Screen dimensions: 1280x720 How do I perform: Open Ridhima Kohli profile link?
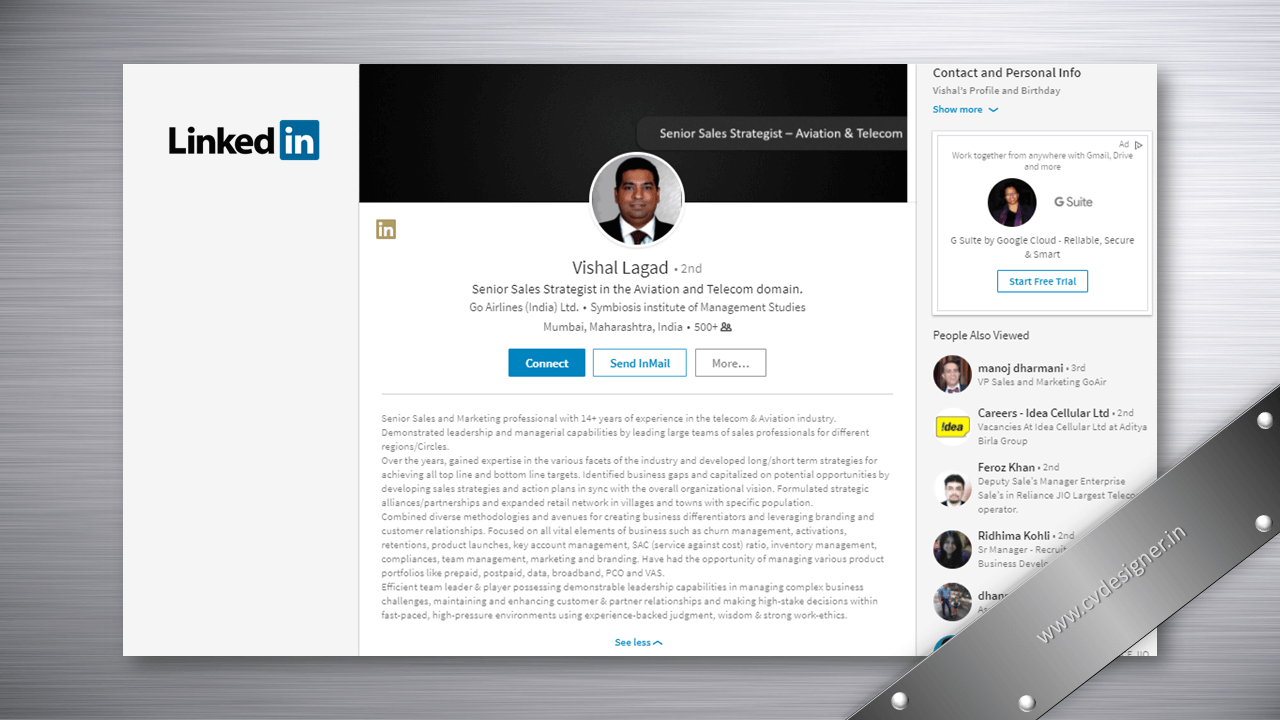click(x=1014, y=536)
